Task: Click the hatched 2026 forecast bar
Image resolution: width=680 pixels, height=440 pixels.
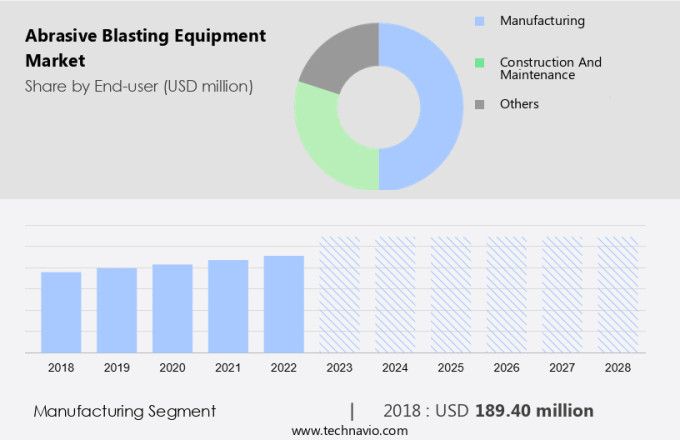Action: [x=506, y=294]
